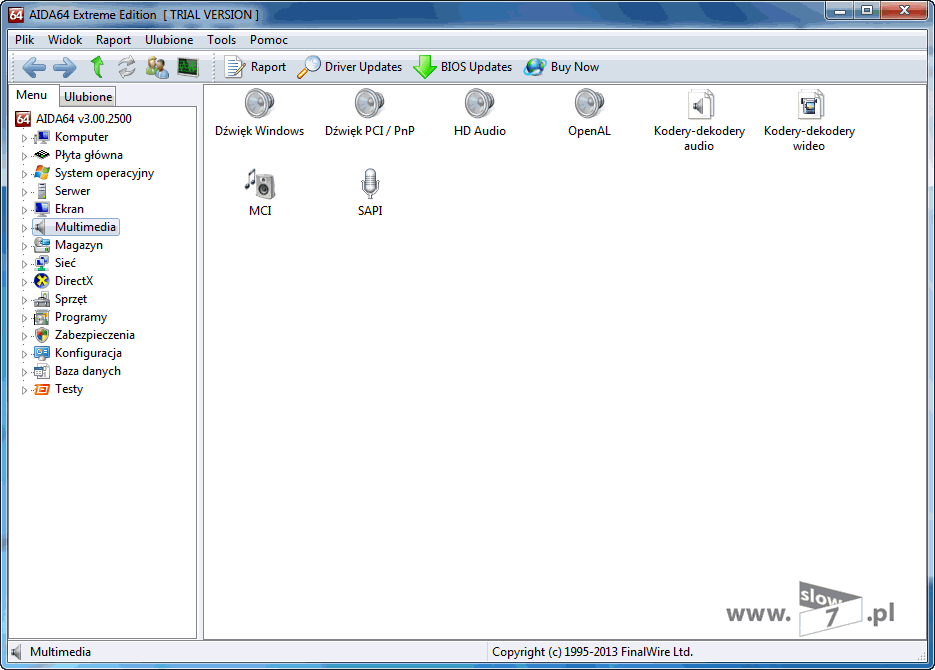Expand the Programy tree node

pos(24,318)
